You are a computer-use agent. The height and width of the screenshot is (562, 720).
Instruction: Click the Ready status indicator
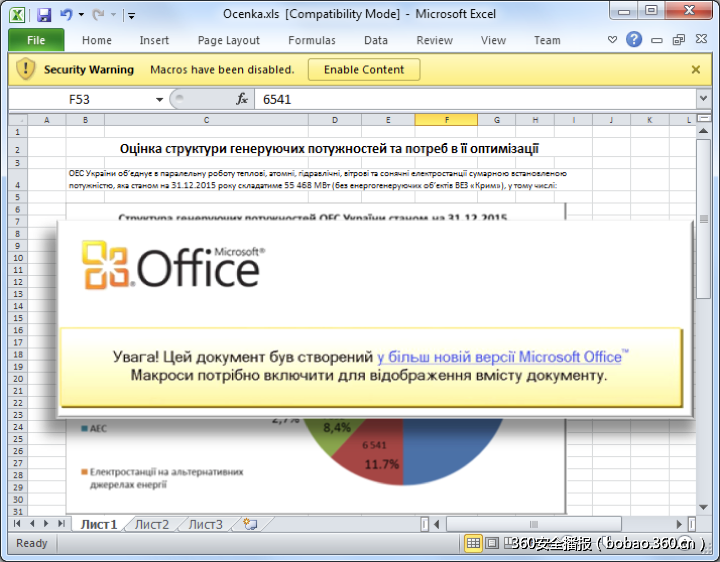32,543
